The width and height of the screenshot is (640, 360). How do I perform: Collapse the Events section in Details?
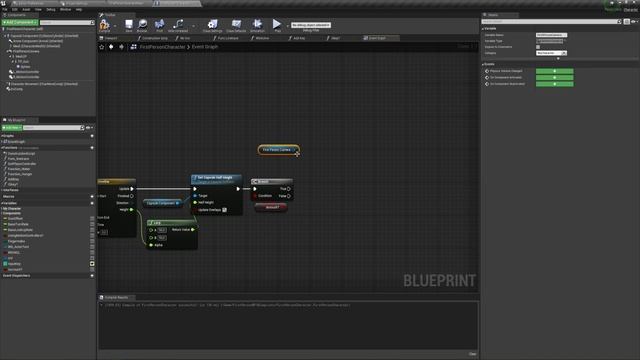click(x=483, y=64)
